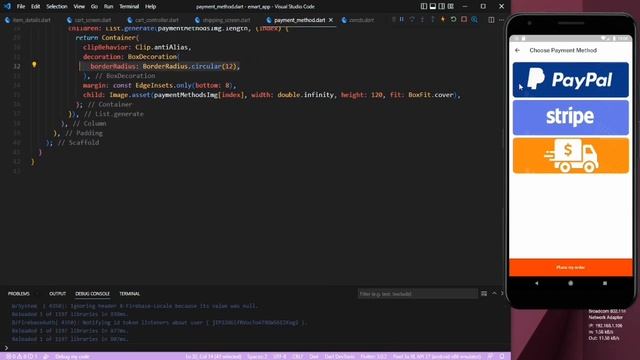Open Flutter widget inspector icon
The width and height of the screenshot is (640, 360).
[474, 20]
